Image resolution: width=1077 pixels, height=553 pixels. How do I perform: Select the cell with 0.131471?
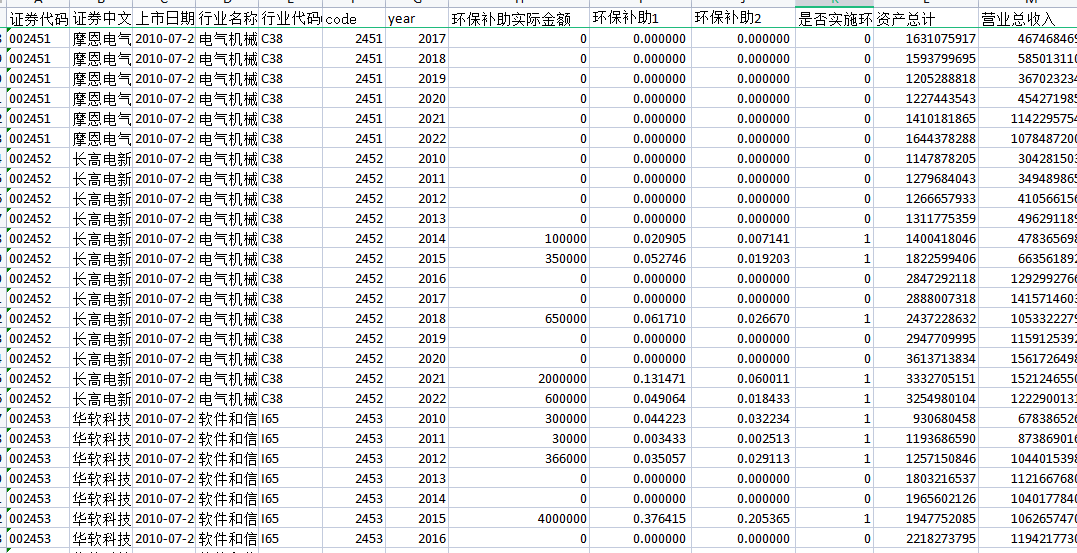pos(641,379)
